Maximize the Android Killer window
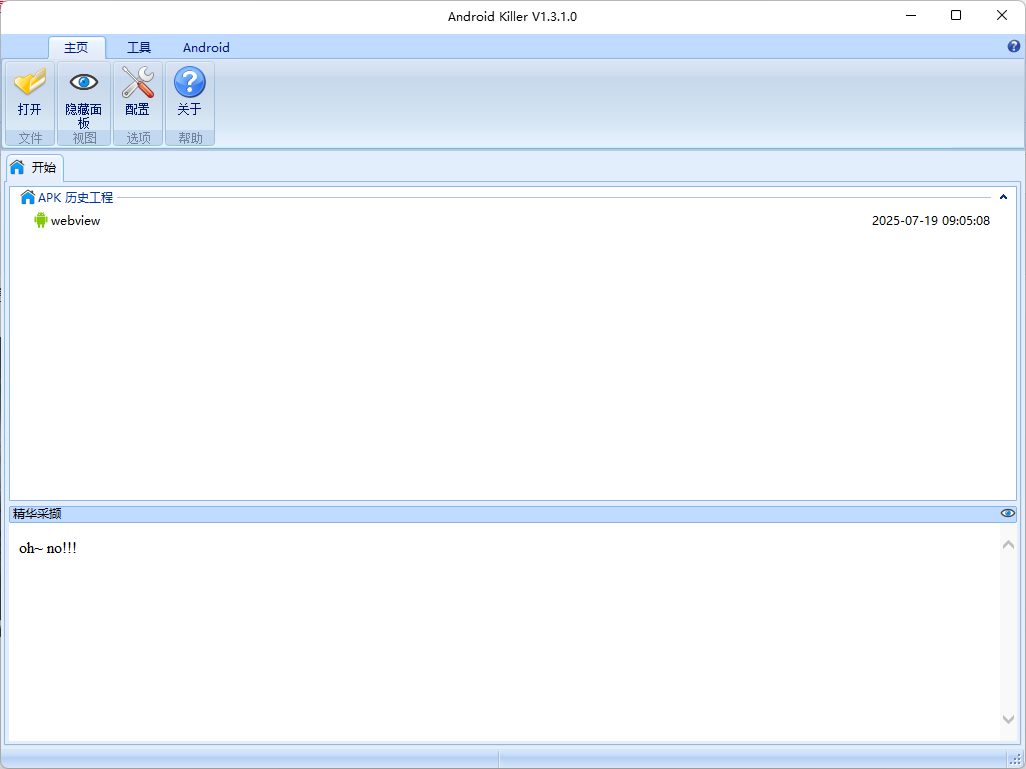Image resolution: width=1026 pixels, height=769 pixels. pyautogui.click(x=956, y=15)
